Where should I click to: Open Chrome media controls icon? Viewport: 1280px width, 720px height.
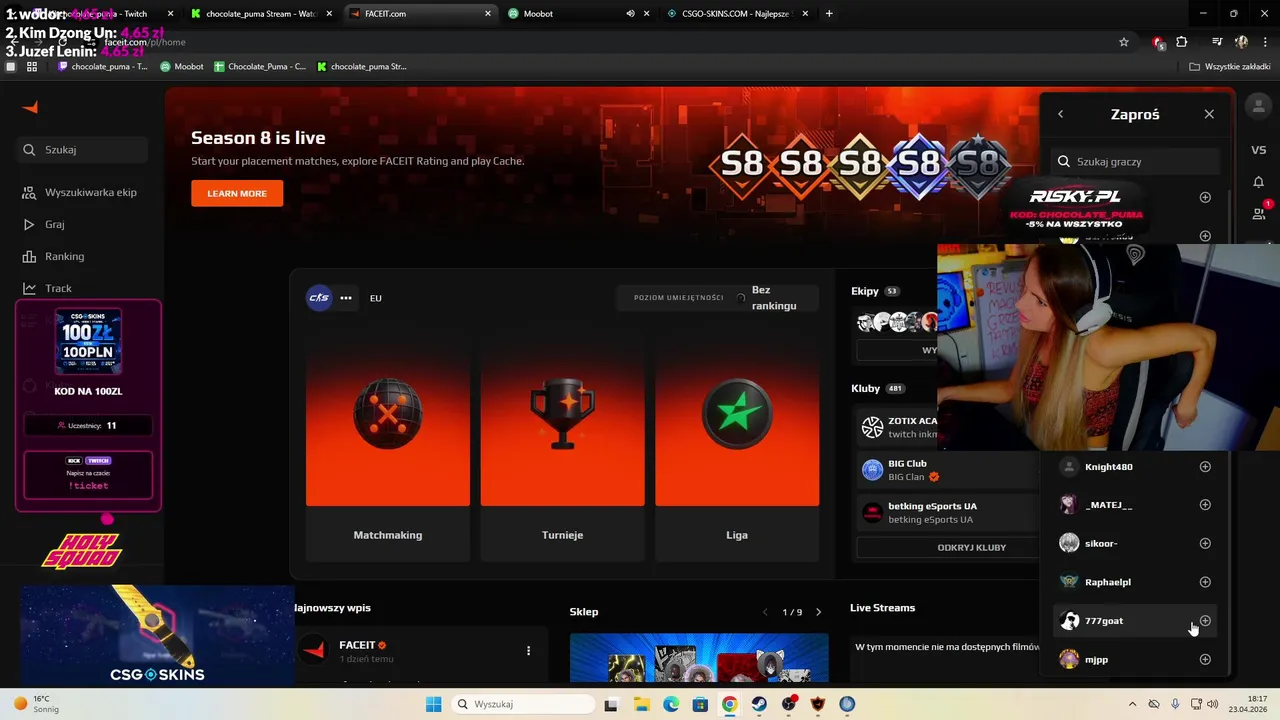click(1216, 42)
